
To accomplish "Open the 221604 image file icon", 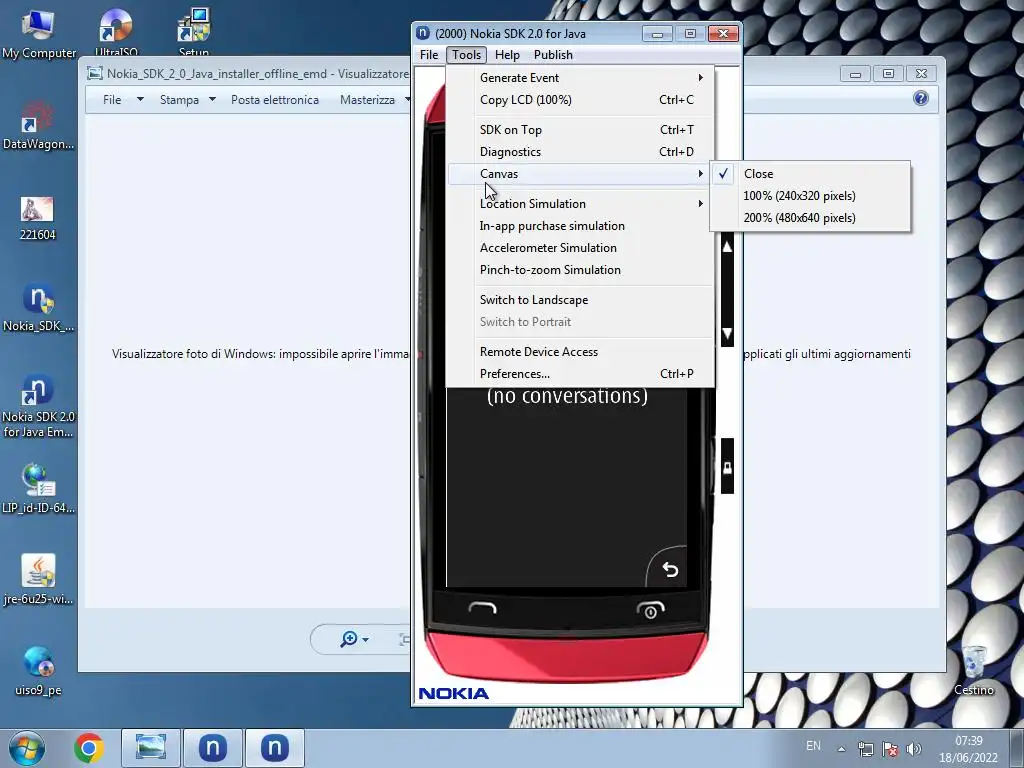I will pyautogui.click(x=37, y=218).
